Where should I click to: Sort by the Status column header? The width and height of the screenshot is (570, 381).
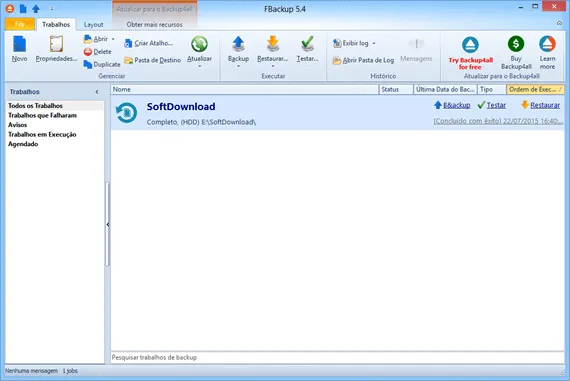coord(396,89)
